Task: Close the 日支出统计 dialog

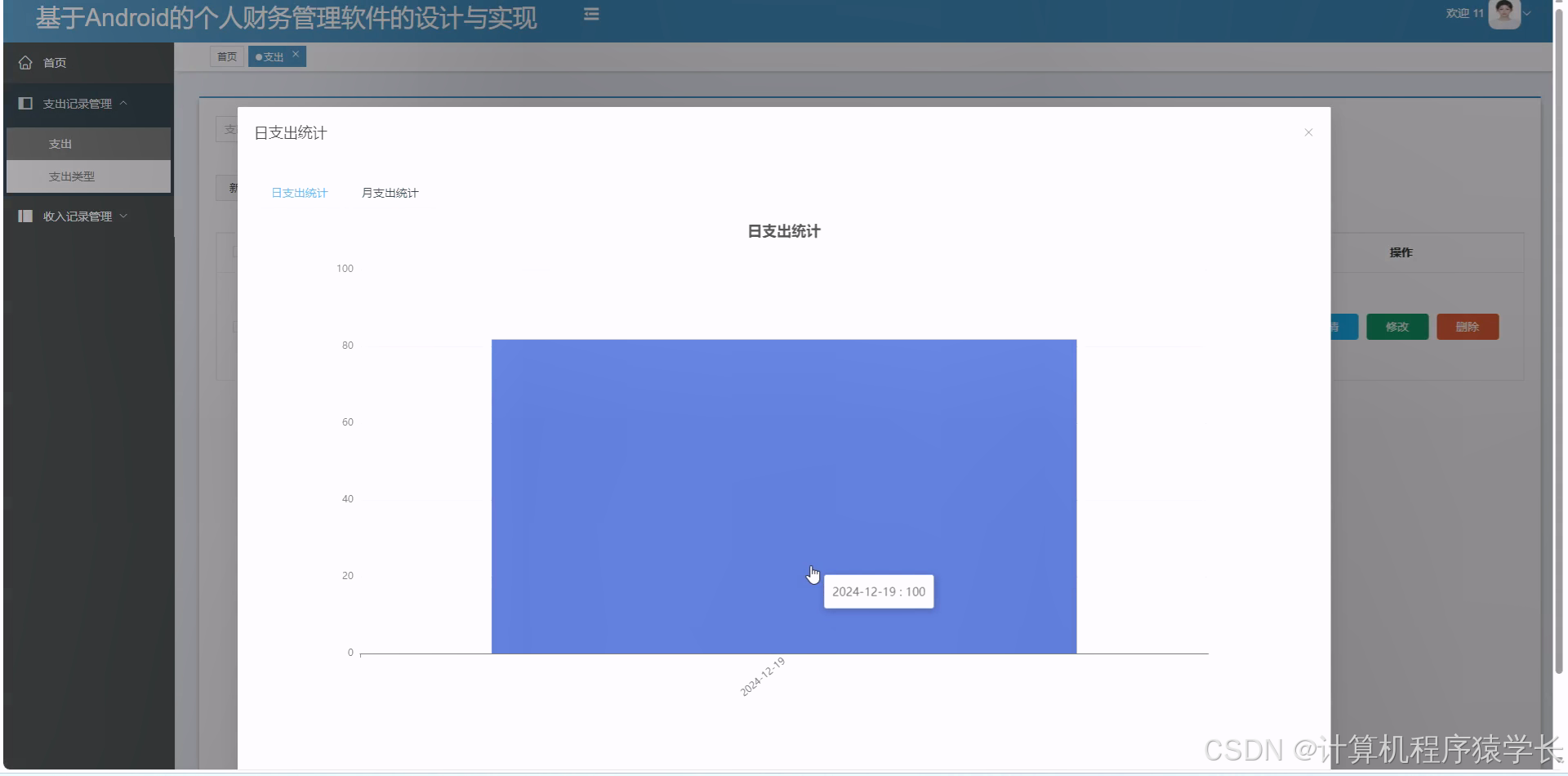Action: pos(1308,132)
